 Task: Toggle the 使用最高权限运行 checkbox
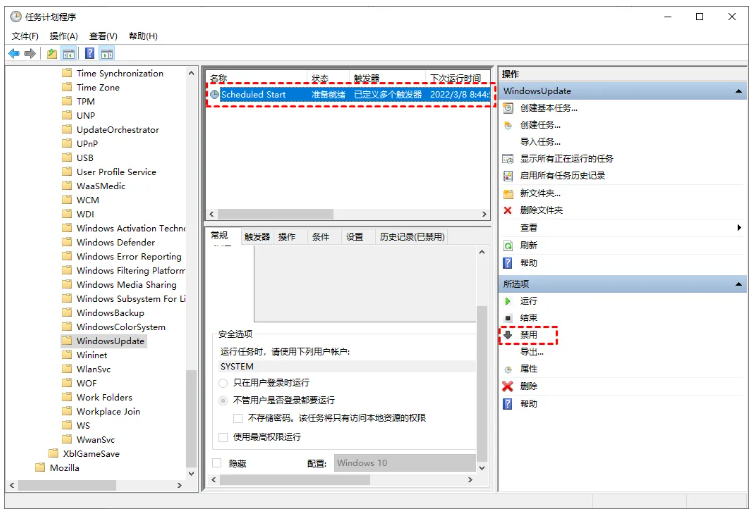click(223, 437)
